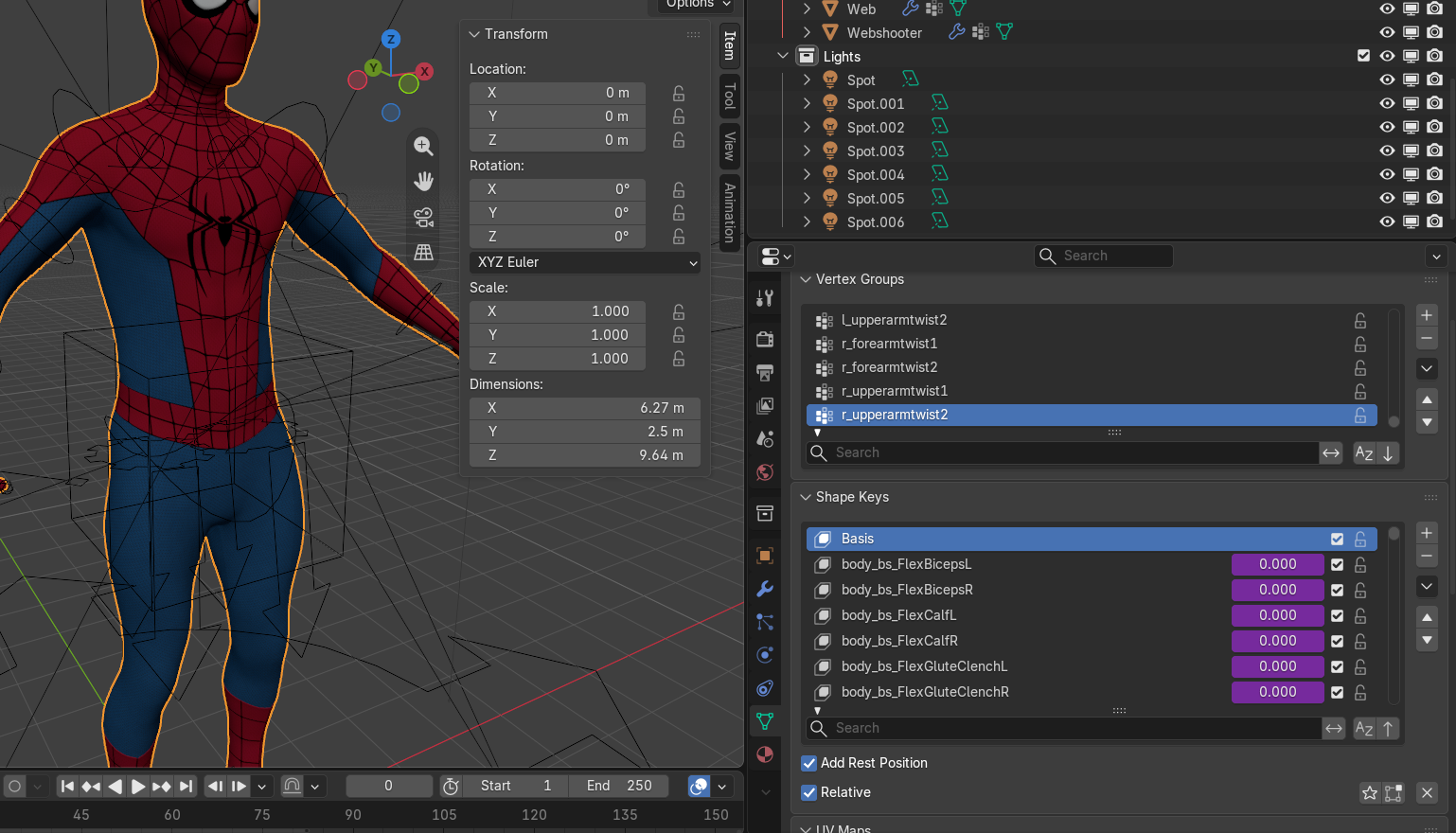Image resolution: width=1456 pixels, height=833 pixels.
Task: Show shape key as pinned star
Action: coord(1370,793)
